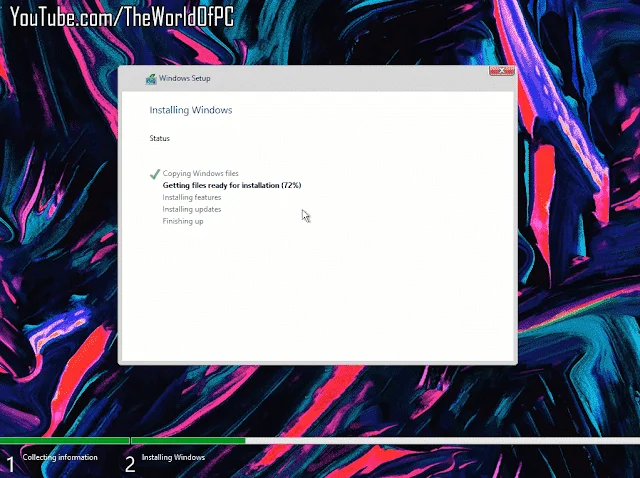Click the 'Status' label
Screen dimensions: 640x478
160,138
